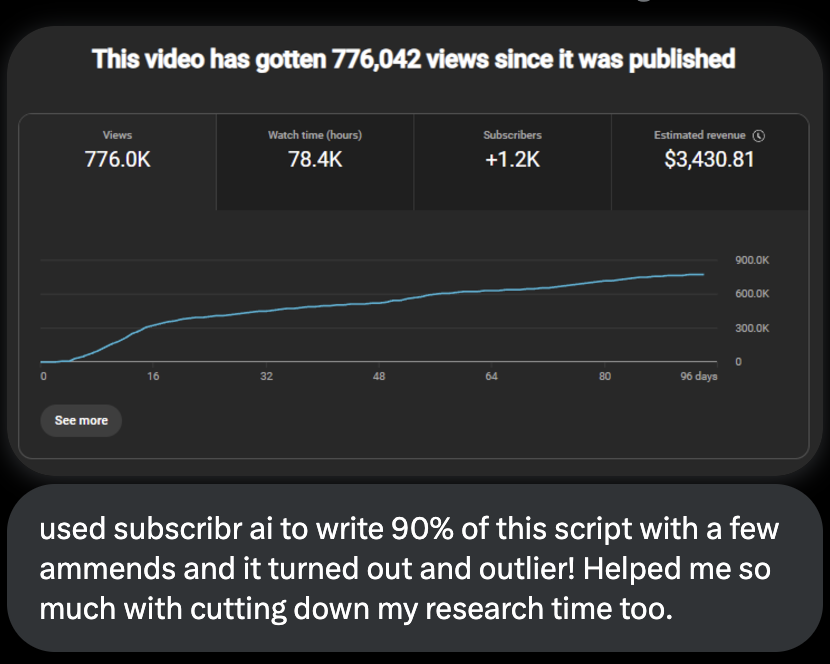Select day 80 marker on horizontal axis

tap(604, 377)
